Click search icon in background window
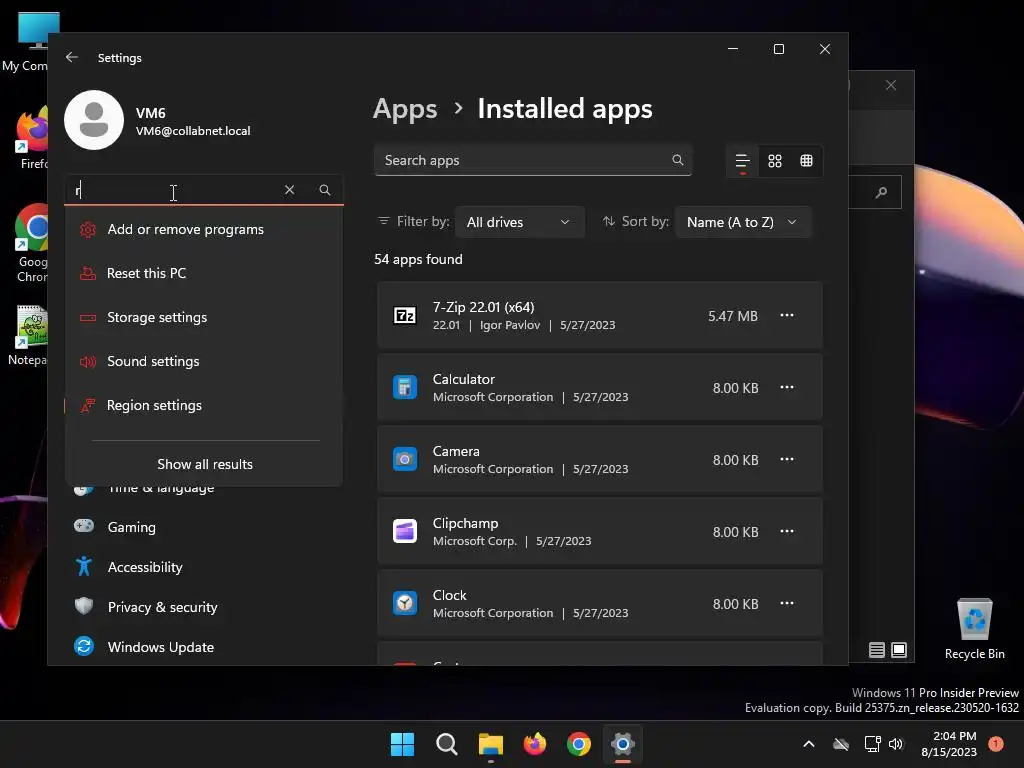Image resolution: width=1024 pixels, height=768 pixels. (x=882, y=192)
